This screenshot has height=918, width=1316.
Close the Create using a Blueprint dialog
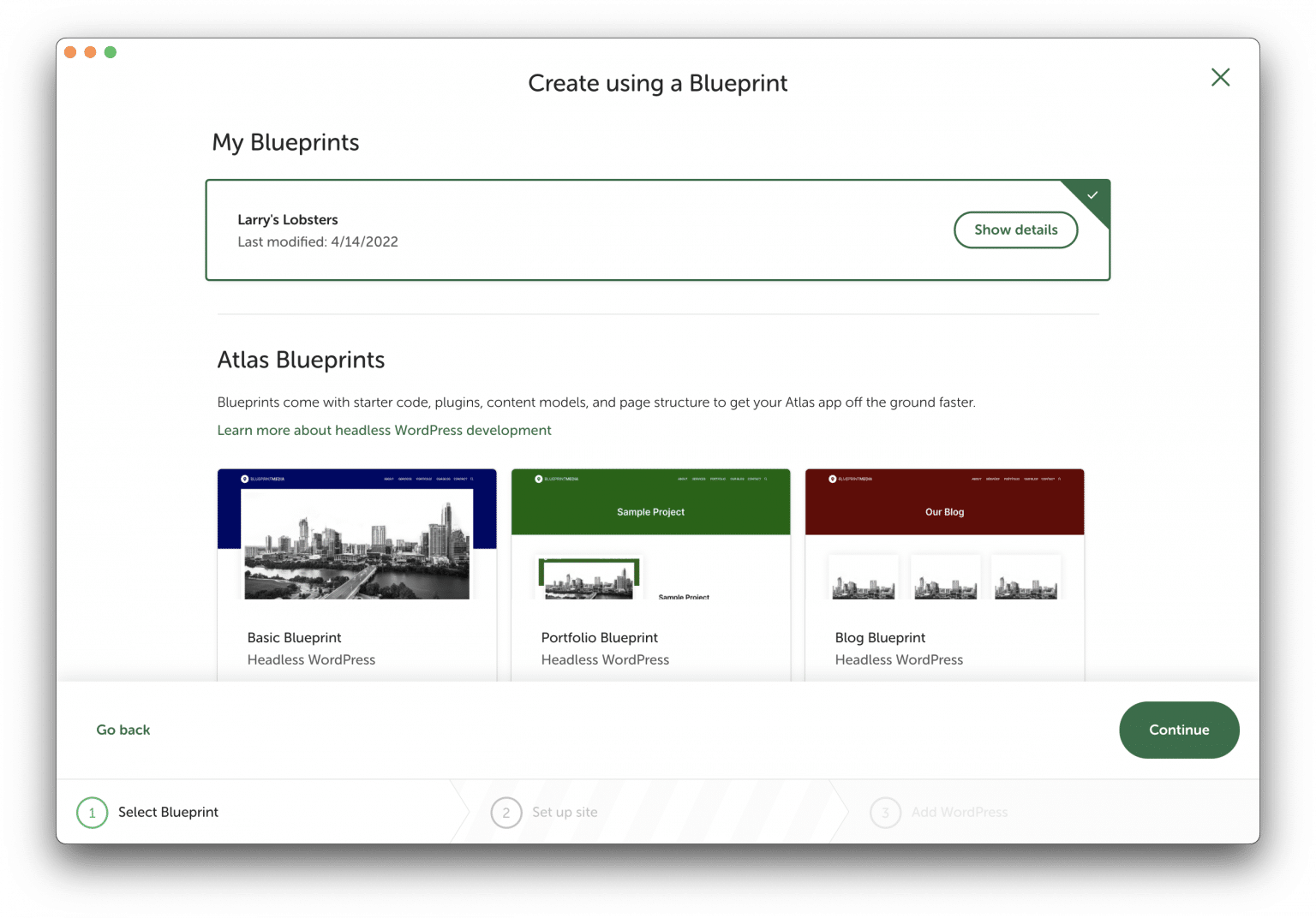(x=1220, y=77)
